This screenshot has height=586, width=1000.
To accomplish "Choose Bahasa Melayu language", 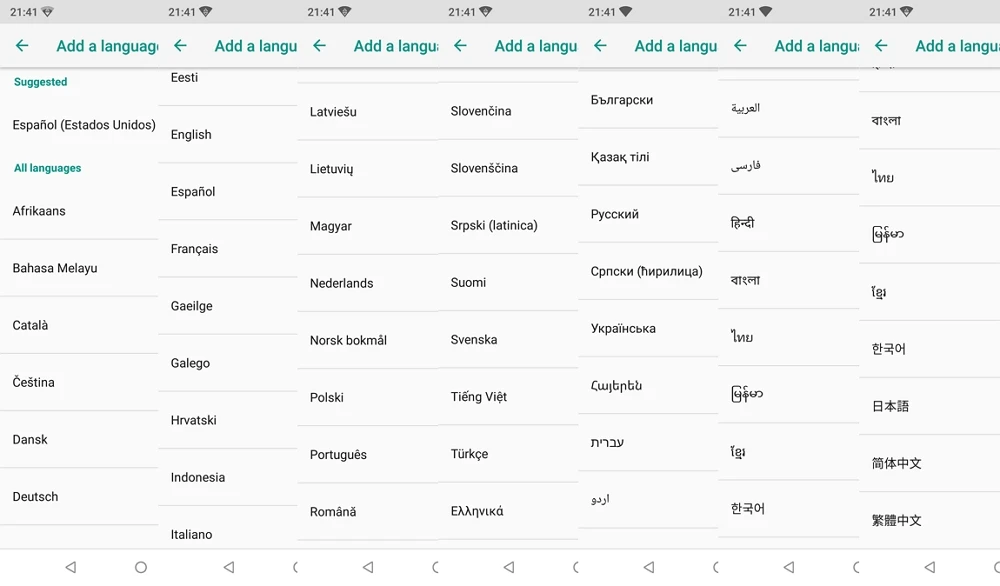I will 79,268.
